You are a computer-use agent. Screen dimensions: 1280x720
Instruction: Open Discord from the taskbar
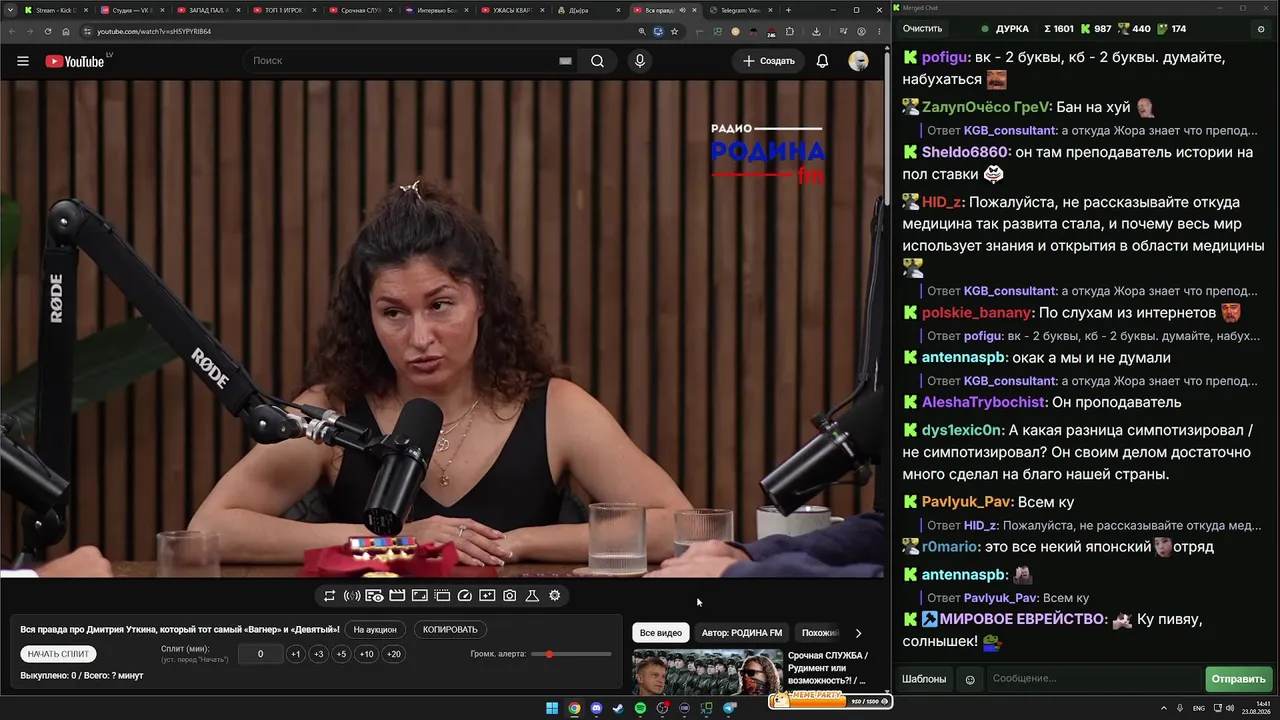click(597, 709)
